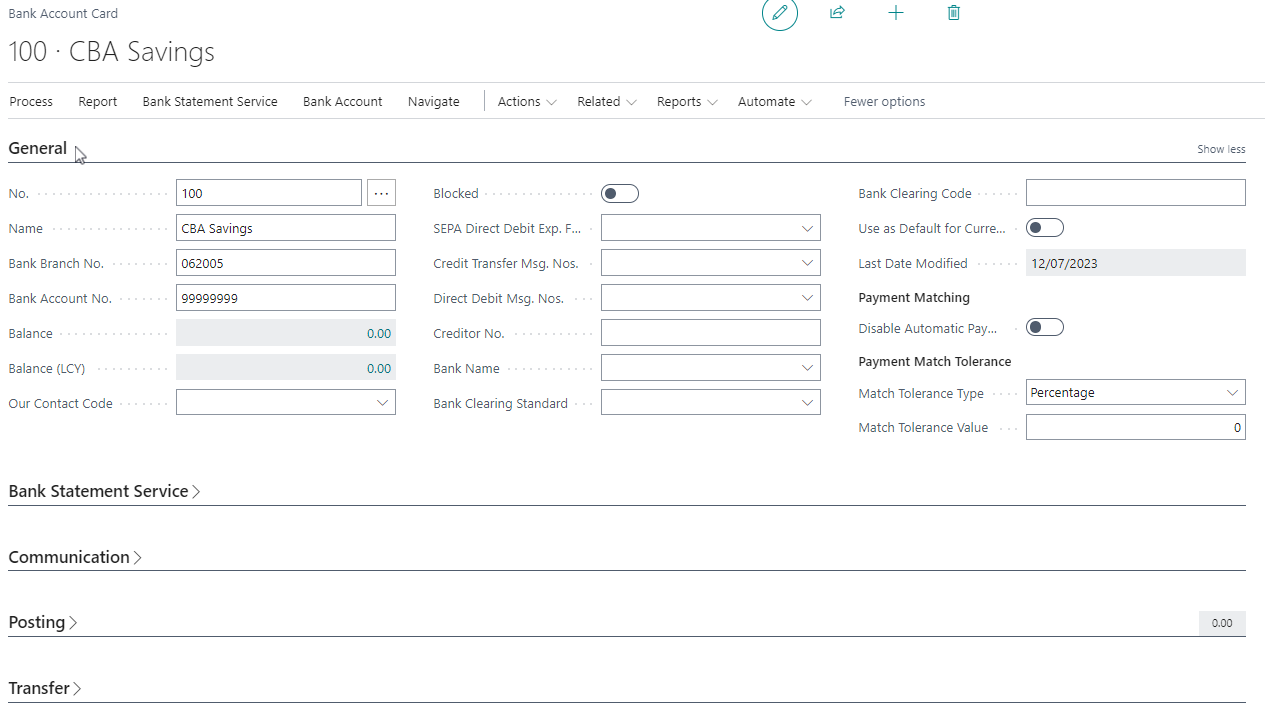This screenshot has width=1265, height=725.
Task: Click Fewer options
Action: (x=884, y=102)
